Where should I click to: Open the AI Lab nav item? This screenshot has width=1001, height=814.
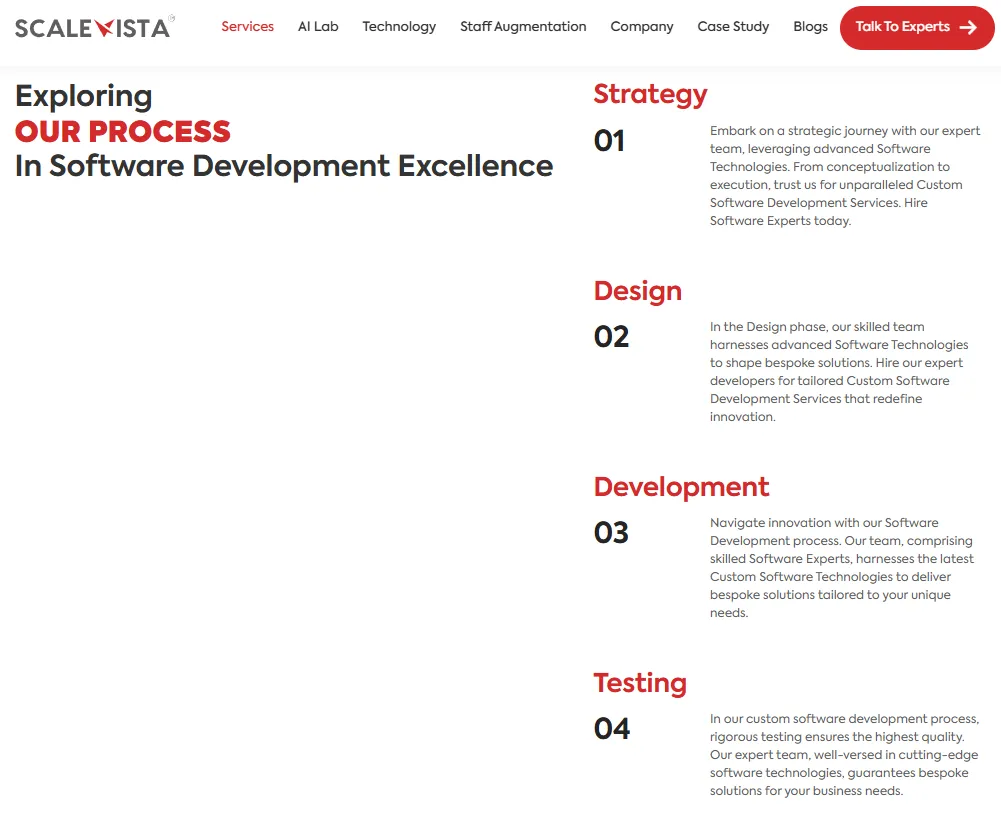click(318, 27)
